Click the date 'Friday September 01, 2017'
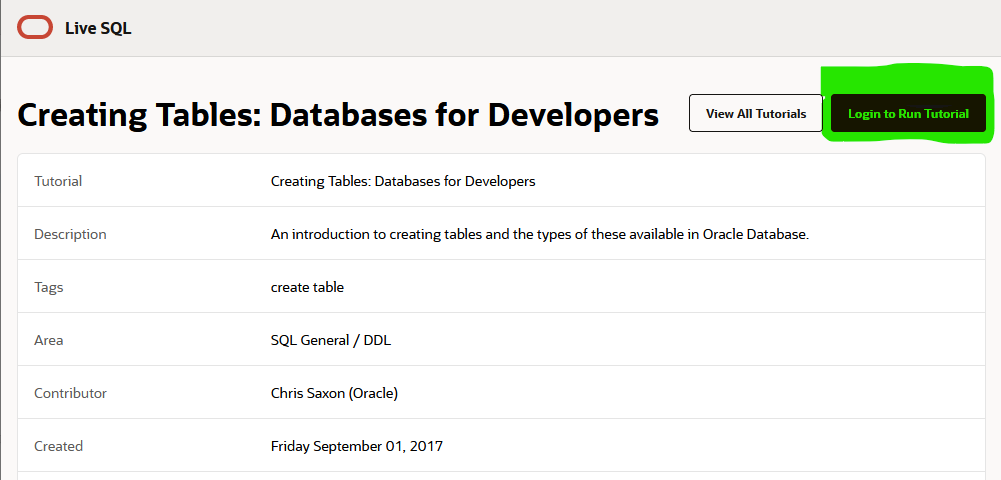 pyautogui.click(x=357, y=446)
